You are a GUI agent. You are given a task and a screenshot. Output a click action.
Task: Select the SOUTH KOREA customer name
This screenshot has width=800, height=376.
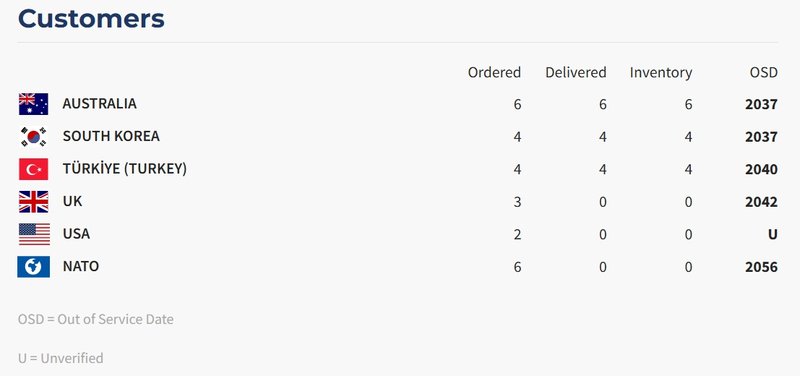pos(111,136)
